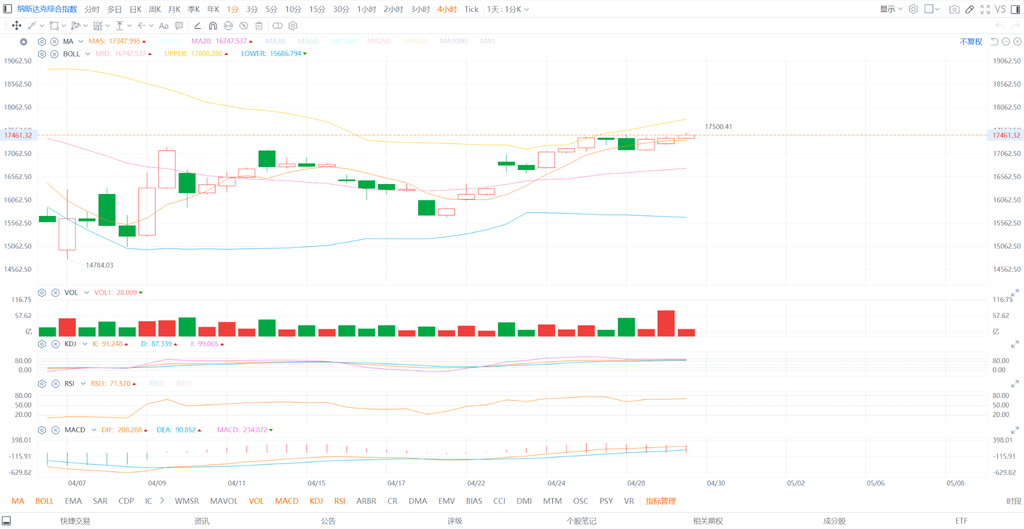Click the 不复权 adjustment link
Image resolution: width=1024 pixels, height=529 pixels.
[970, 41]
